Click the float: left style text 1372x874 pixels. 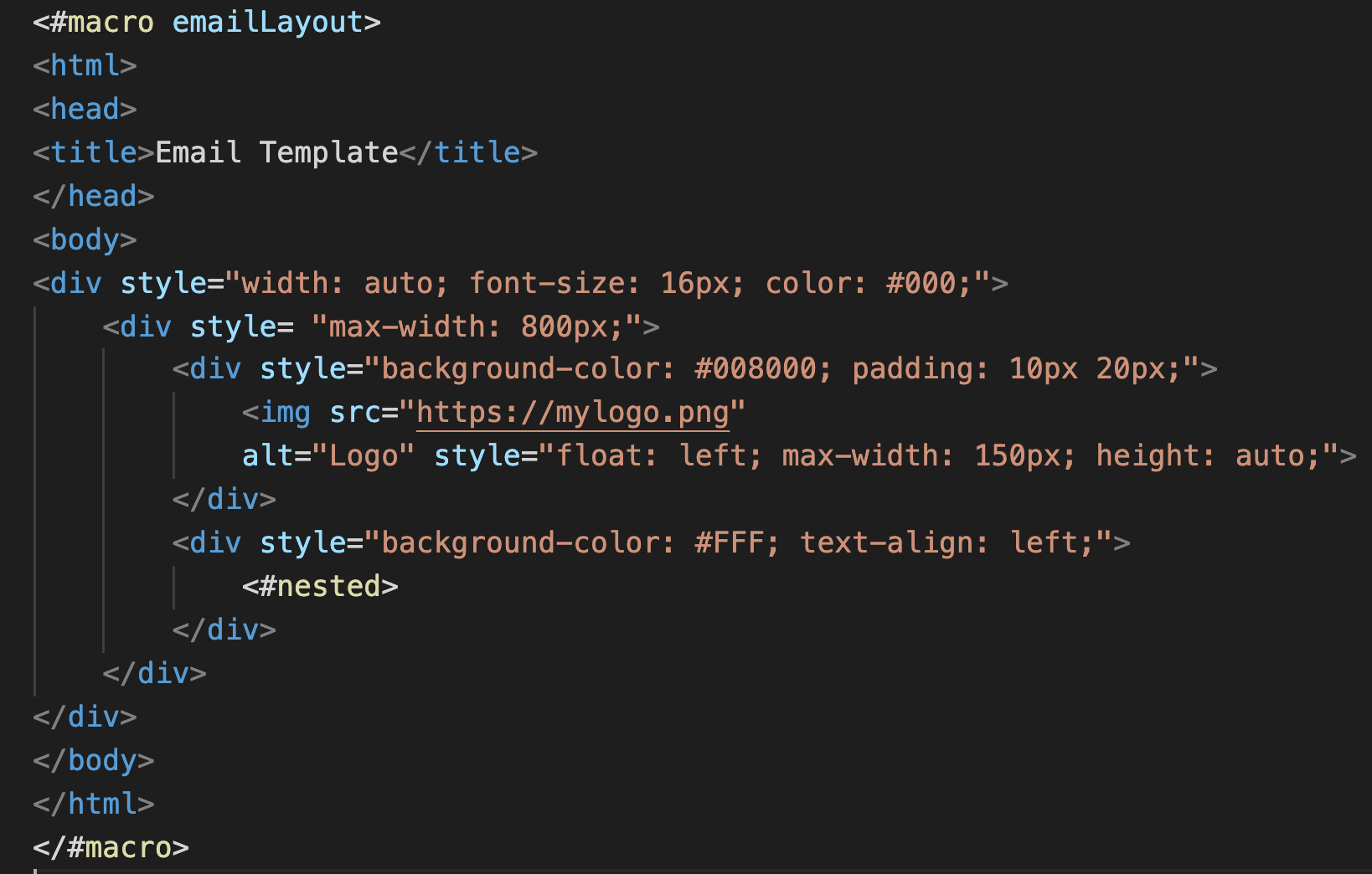[x=658, y=456]
